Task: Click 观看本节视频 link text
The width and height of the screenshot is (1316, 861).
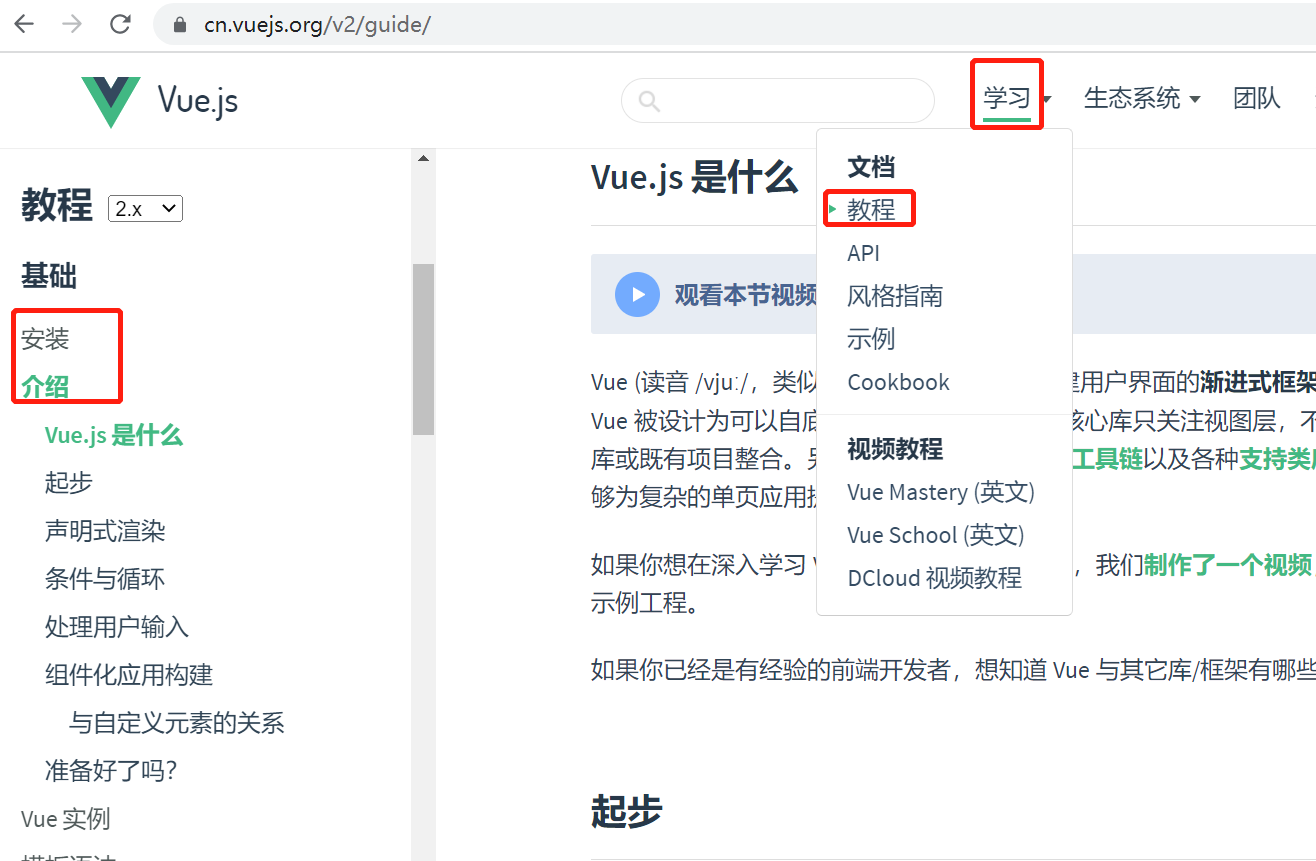Action: 746,295
